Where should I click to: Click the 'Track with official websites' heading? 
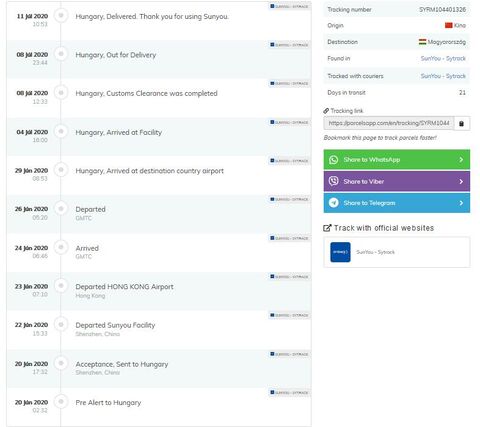tap(384, 228)
